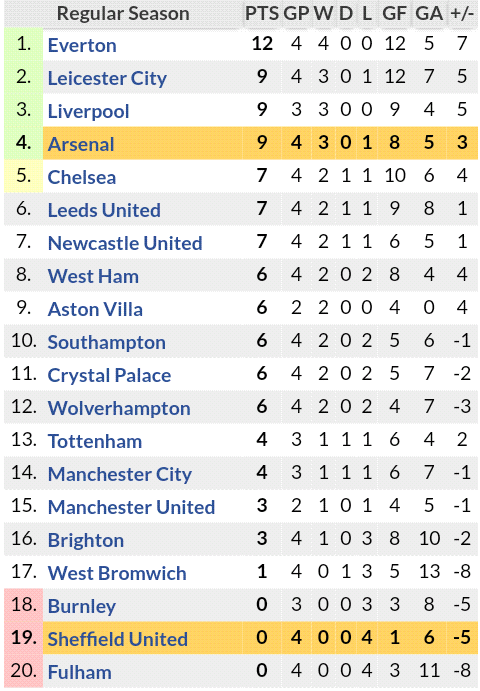Click the Arsenal team name
Viewport: 480px width, 691px height.
click(81, 145)
